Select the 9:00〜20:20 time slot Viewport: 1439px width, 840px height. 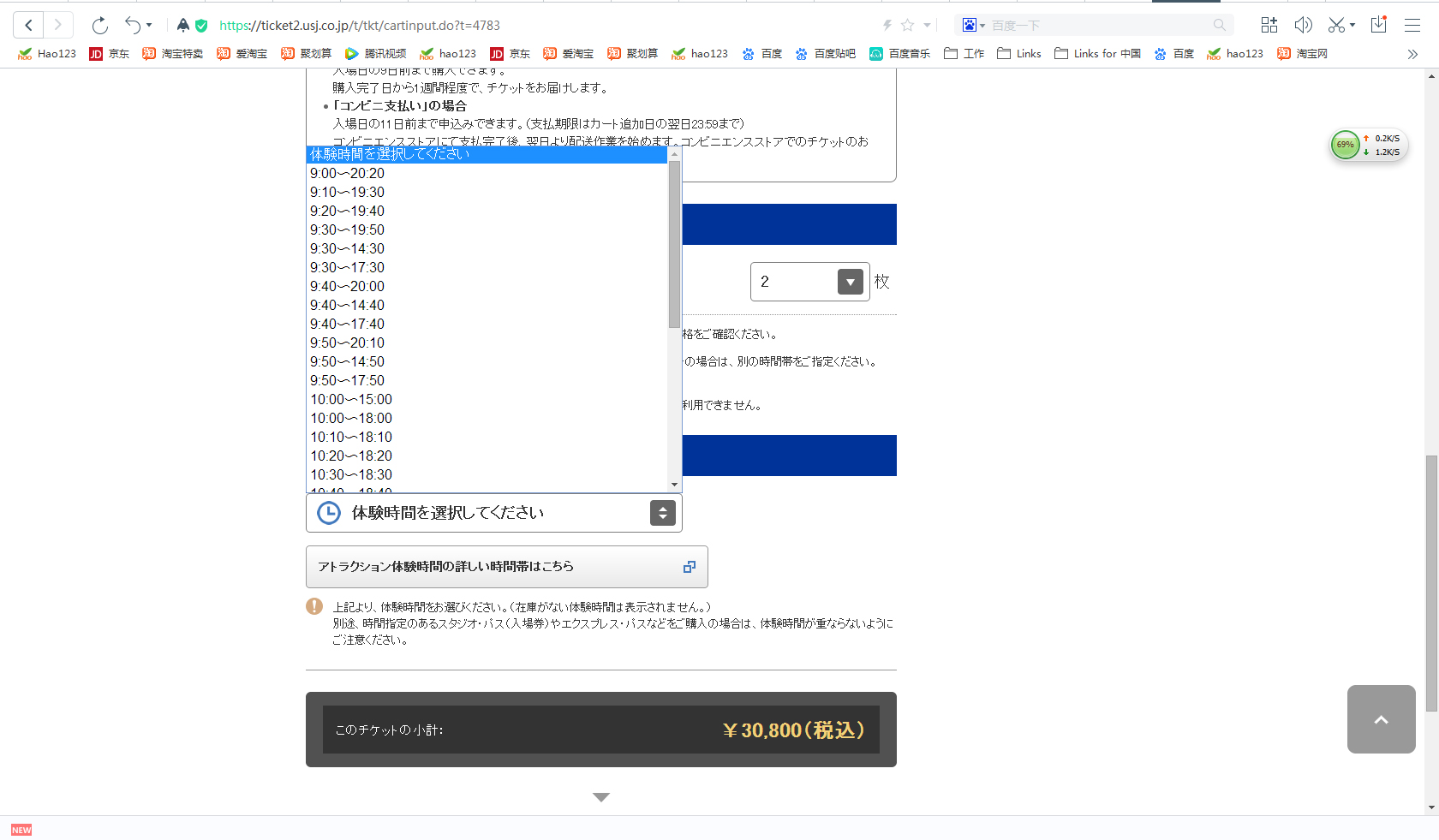(x=487, y=173)
